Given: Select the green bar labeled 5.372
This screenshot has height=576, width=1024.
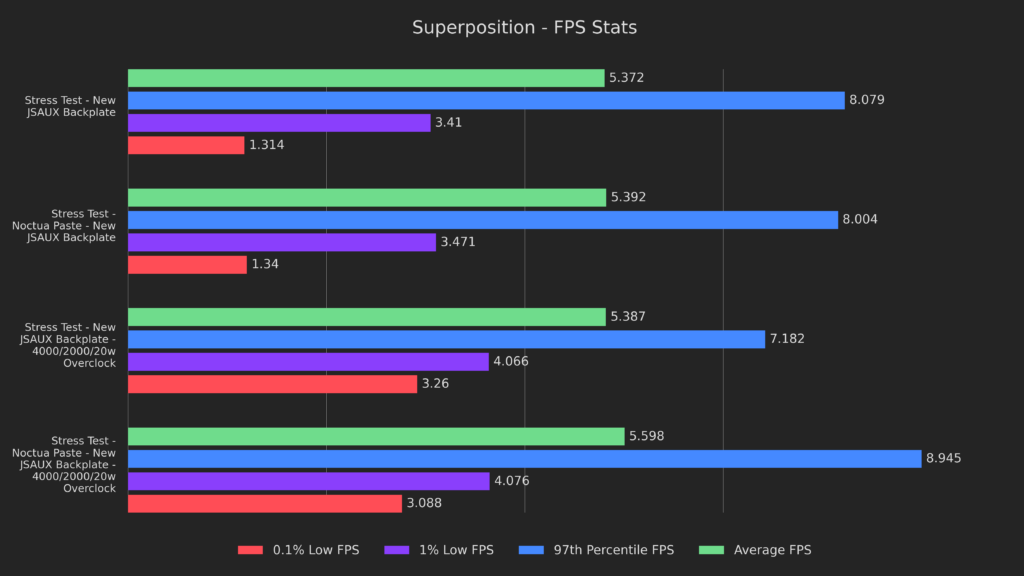Looking at the screenshot, I should point(366,78).
